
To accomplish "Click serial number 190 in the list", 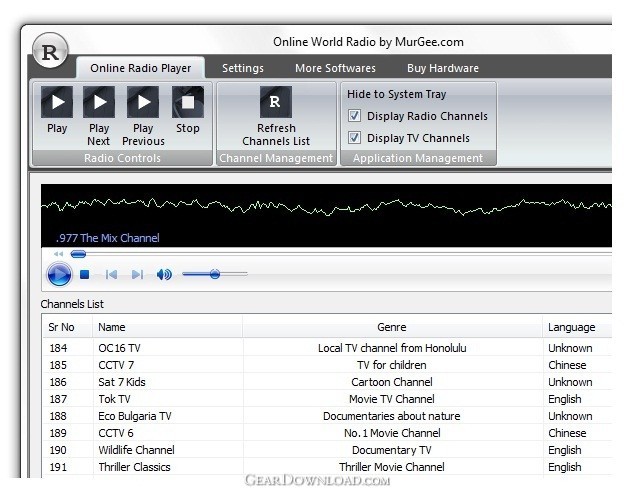I will point(58,450).
